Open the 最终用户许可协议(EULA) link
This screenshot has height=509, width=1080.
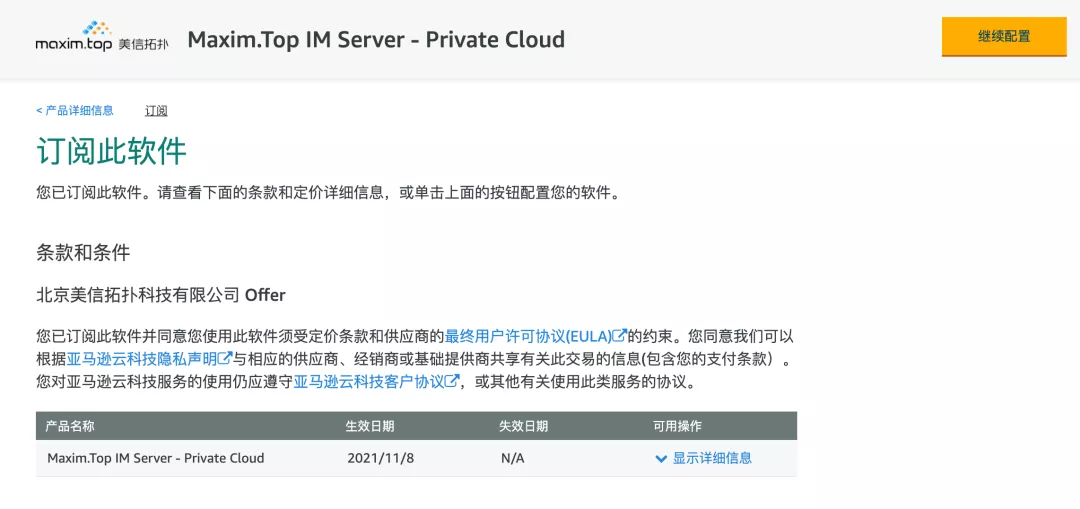coord(528,336)
